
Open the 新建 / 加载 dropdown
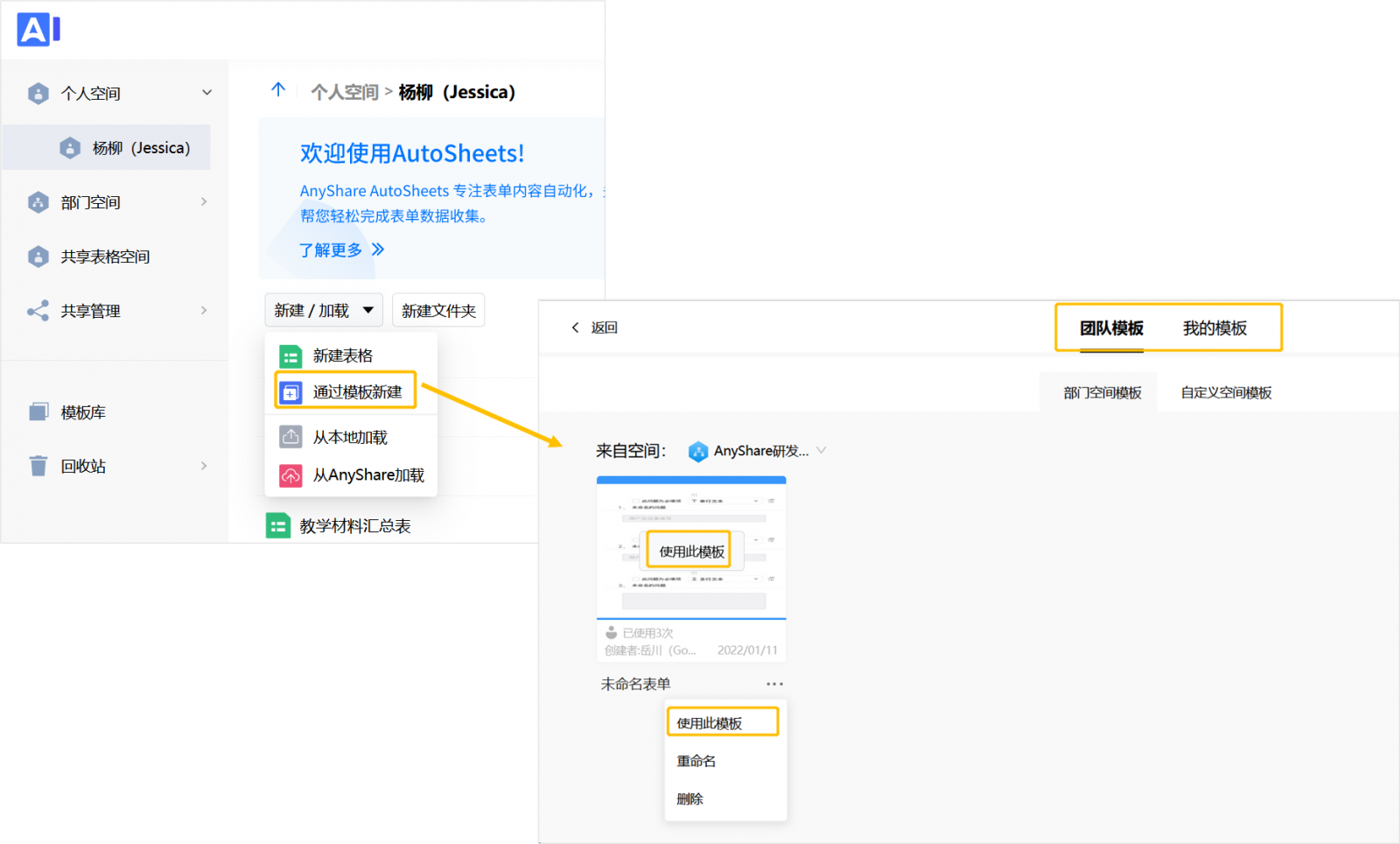pos(324,311)
